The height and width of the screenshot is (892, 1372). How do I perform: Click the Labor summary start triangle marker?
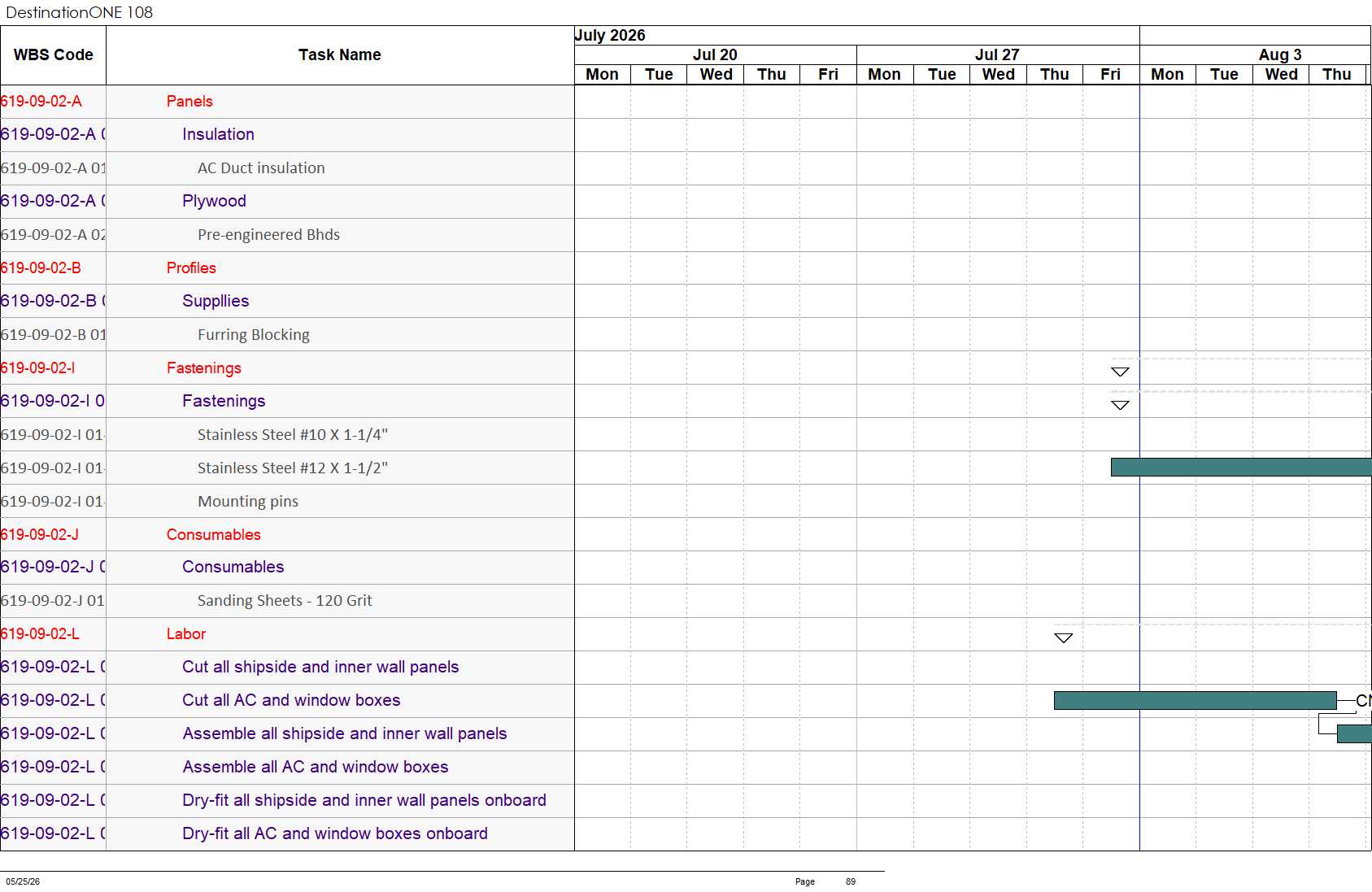1063,638
